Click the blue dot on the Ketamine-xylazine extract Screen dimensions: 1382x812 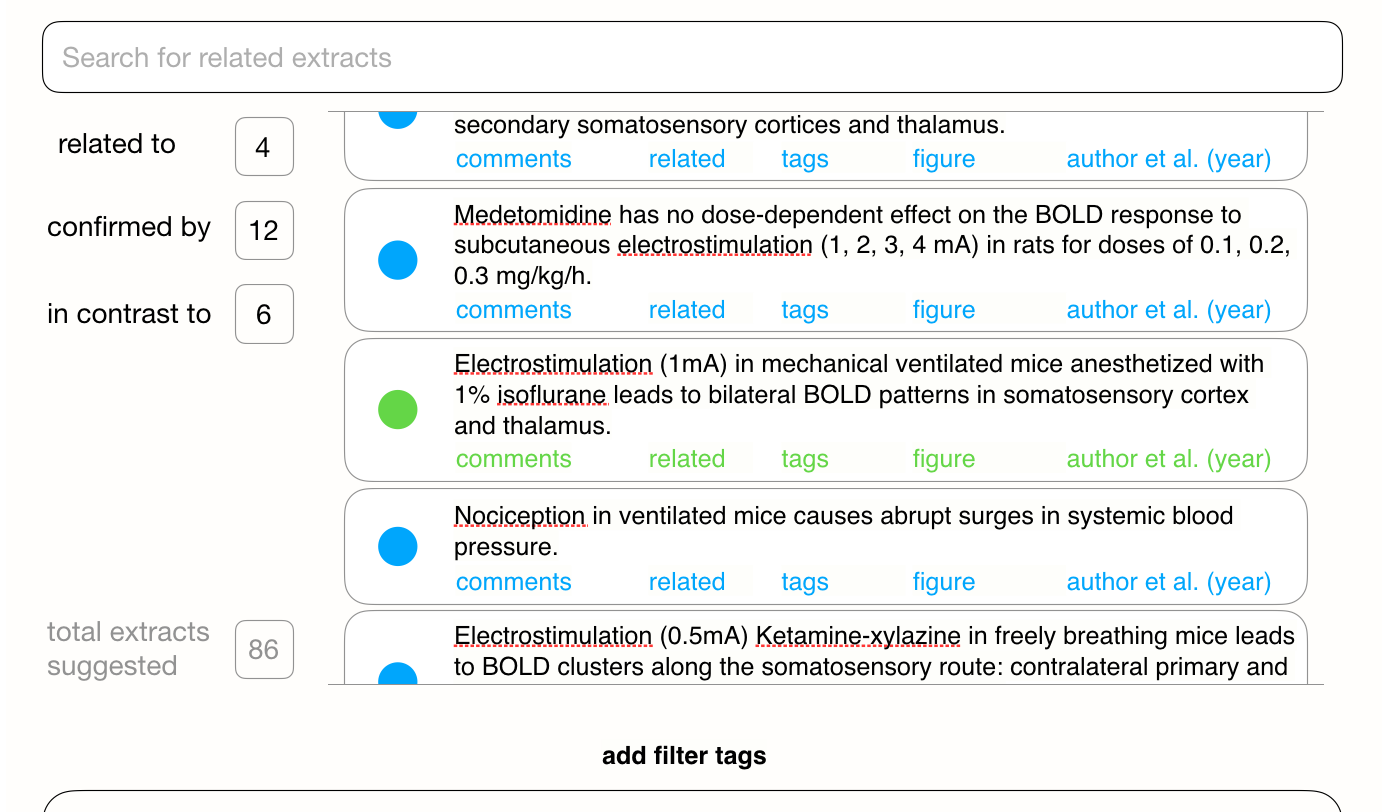pos(398,676)
